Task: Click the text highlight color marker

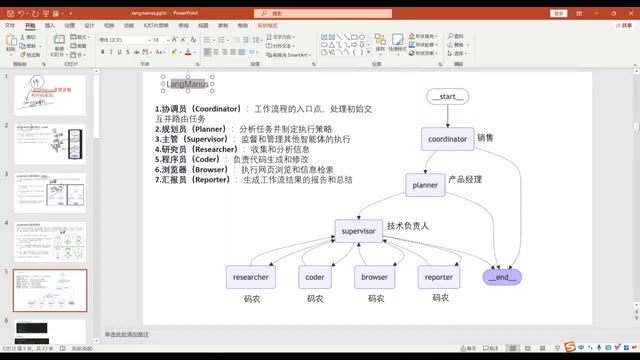Action: (x=175, y=52)
